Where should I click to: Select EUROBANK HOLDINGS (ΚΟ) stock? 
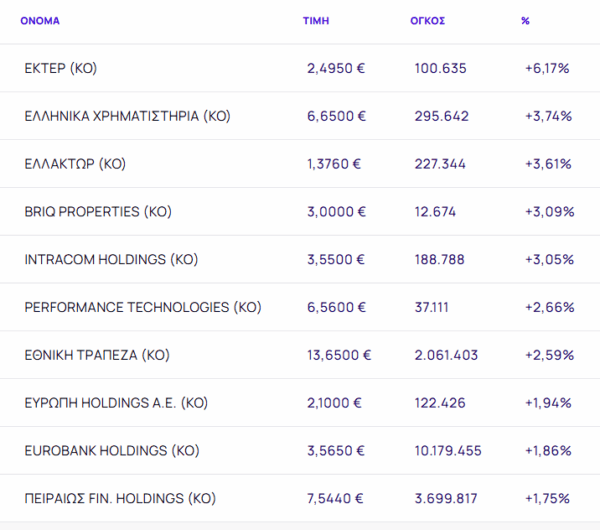pos(112,451)
